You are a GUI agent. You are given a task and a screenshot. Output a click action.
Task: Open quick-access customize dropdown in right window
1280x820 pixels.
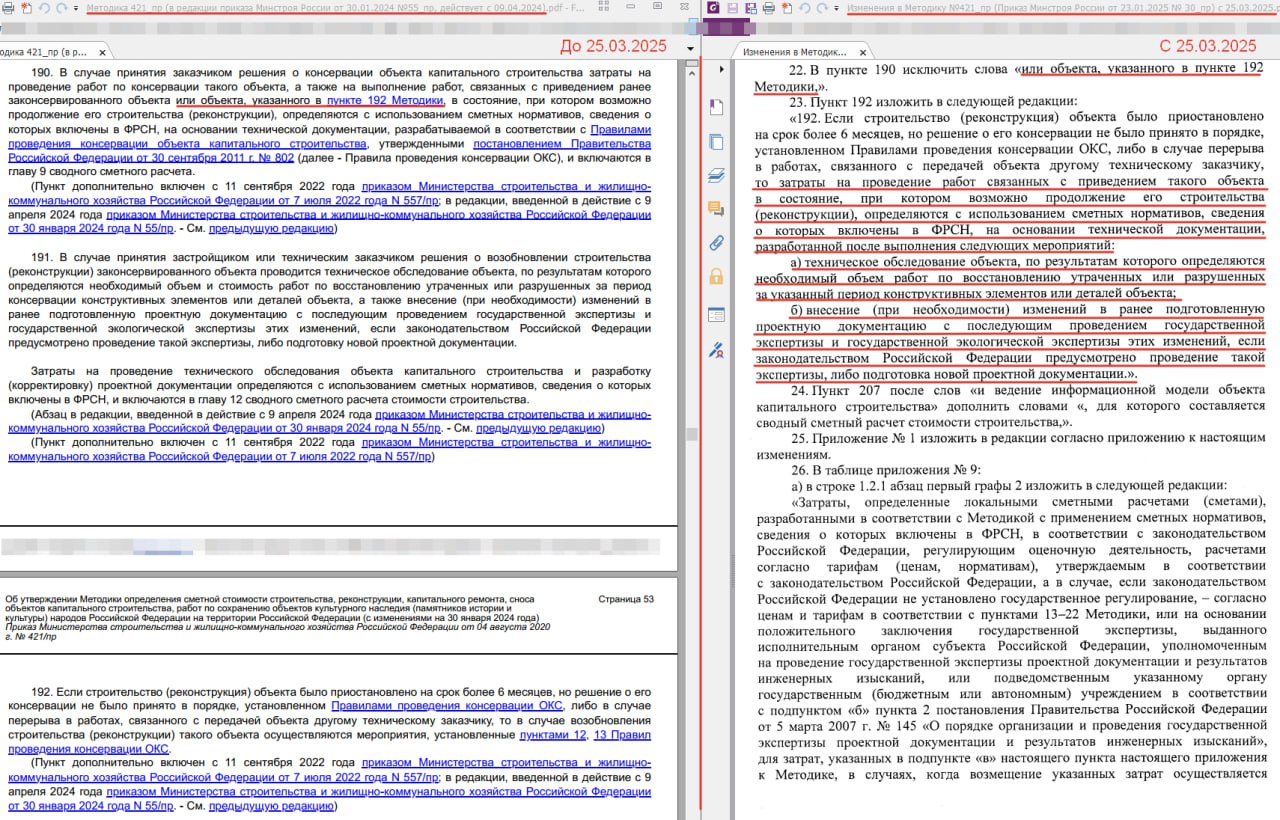point(837,8)
